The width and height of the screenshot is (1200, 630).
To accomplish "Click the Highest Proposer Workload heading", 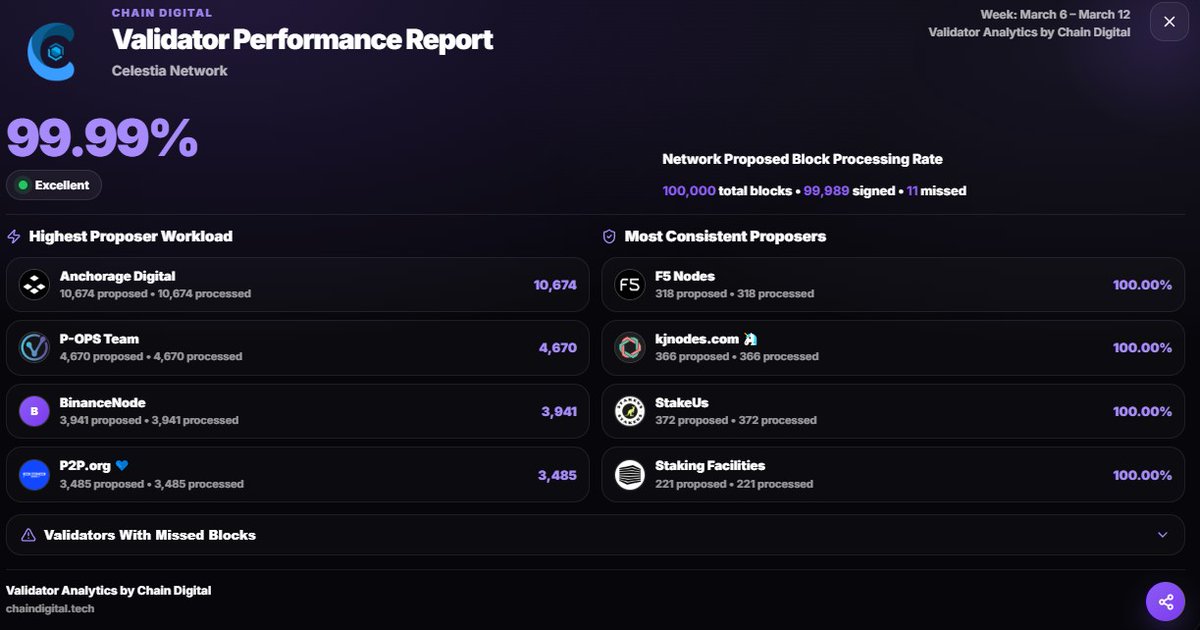I will click(x=131, y=237).
